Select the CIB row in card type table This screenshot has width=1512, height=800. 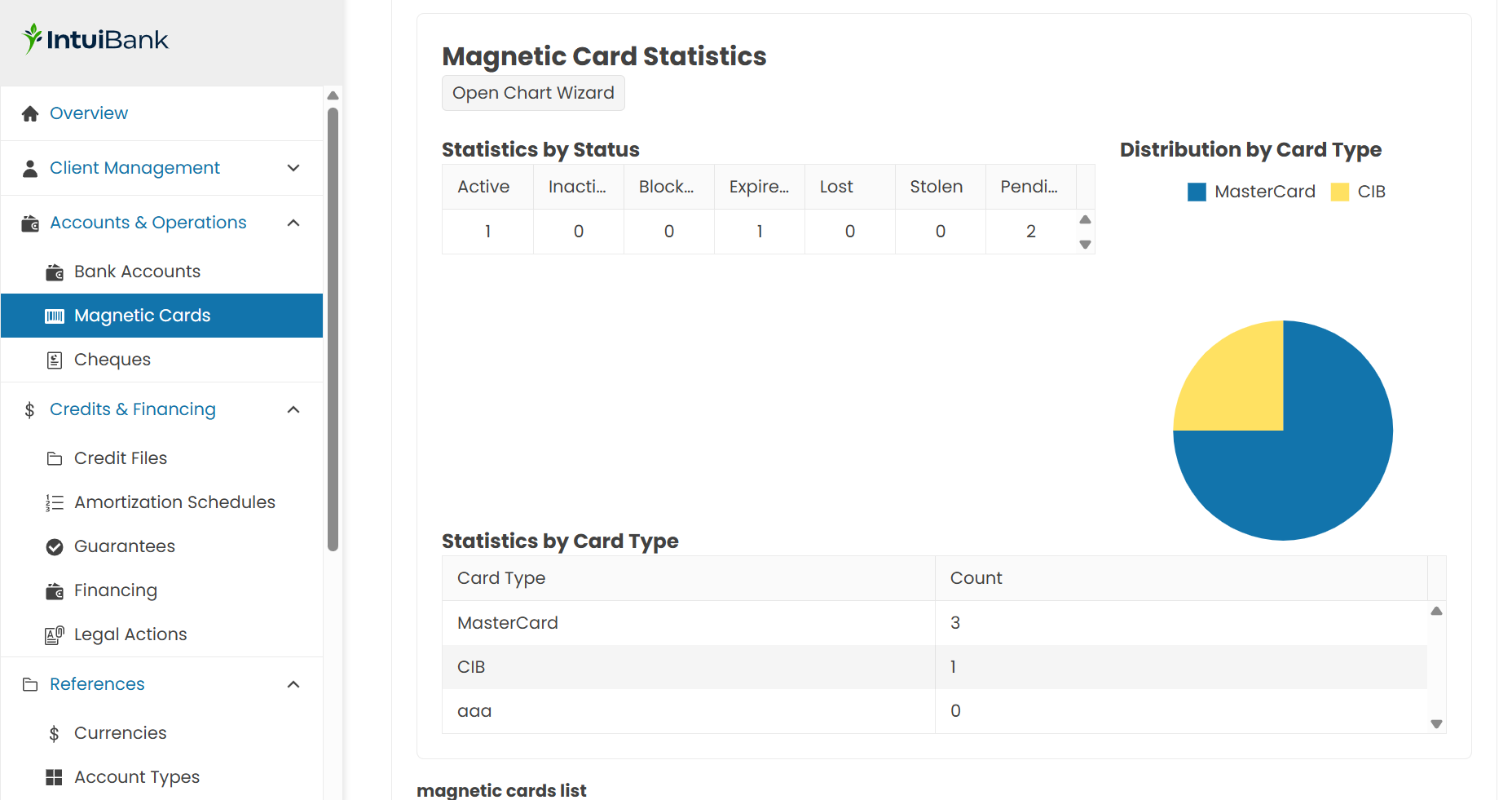point(935,667)
